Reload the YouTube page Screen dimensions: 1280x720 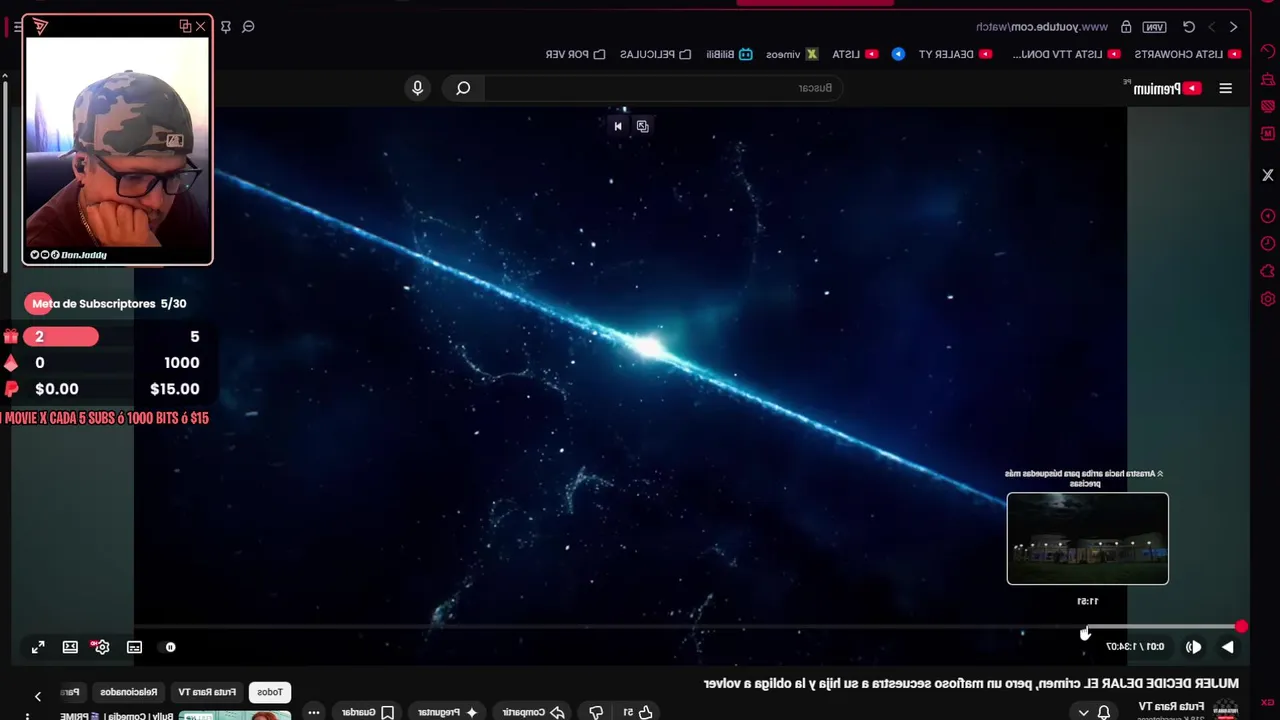[x=1189, y=27]
